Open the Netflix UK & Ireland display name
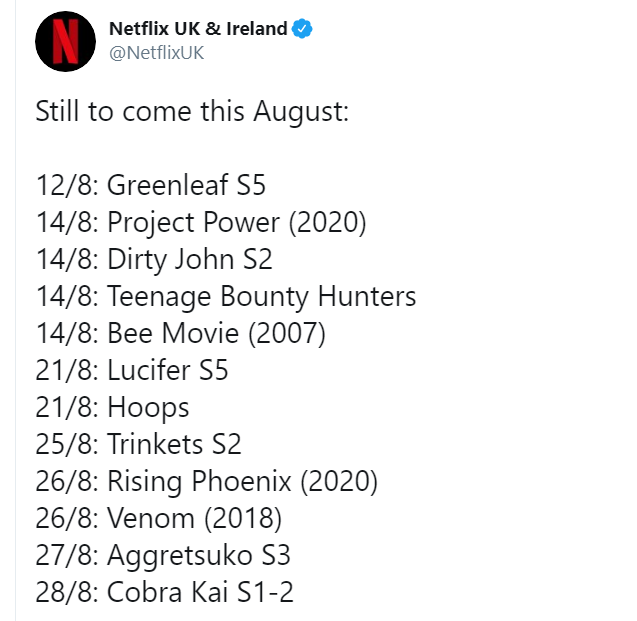The image size is (637, 621). click(x=198, y=29)
